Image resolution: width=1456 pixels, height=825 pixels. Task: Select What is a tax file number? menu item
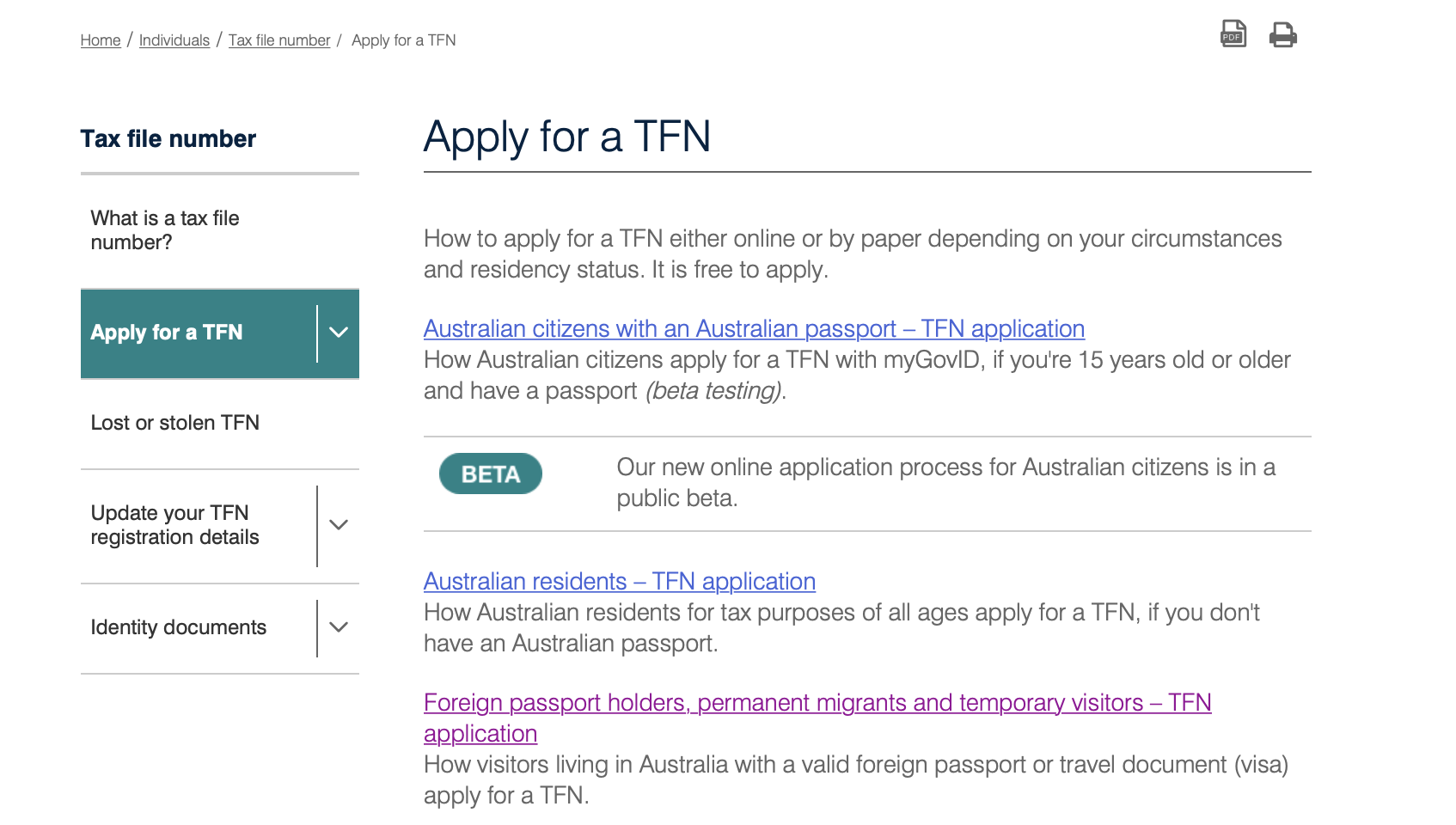[x=165, y=230]
